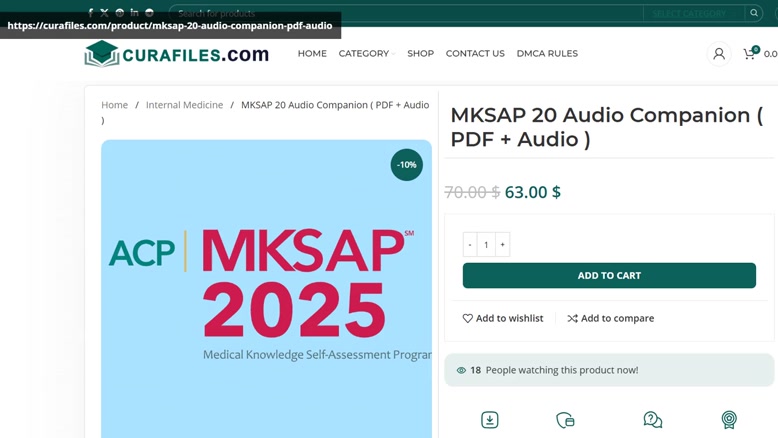Click the product title heading

[x=606, y=127]
